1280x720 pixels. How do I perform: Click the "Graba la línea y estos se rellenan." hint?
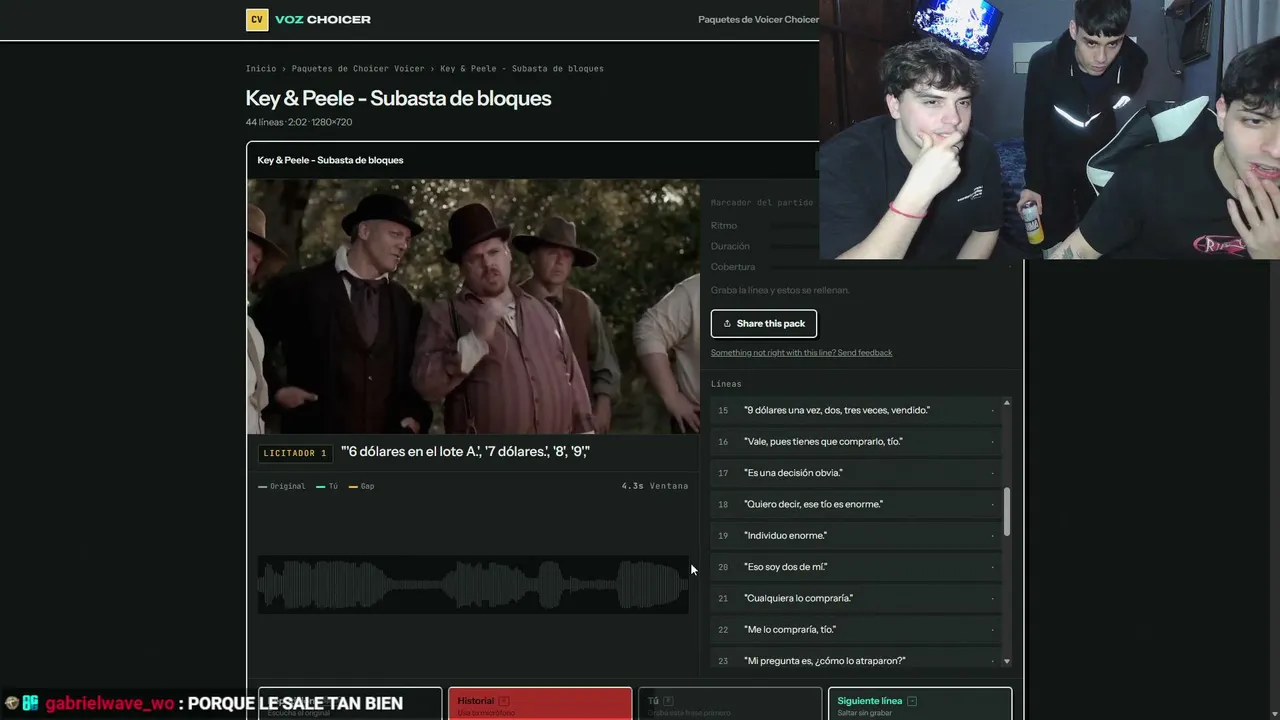point(780,290)
